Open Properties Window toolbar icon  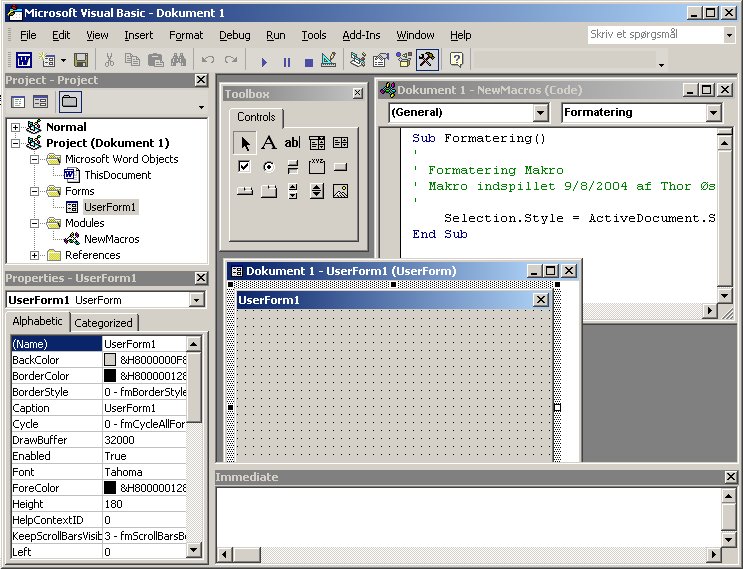(x=381, y=60)
